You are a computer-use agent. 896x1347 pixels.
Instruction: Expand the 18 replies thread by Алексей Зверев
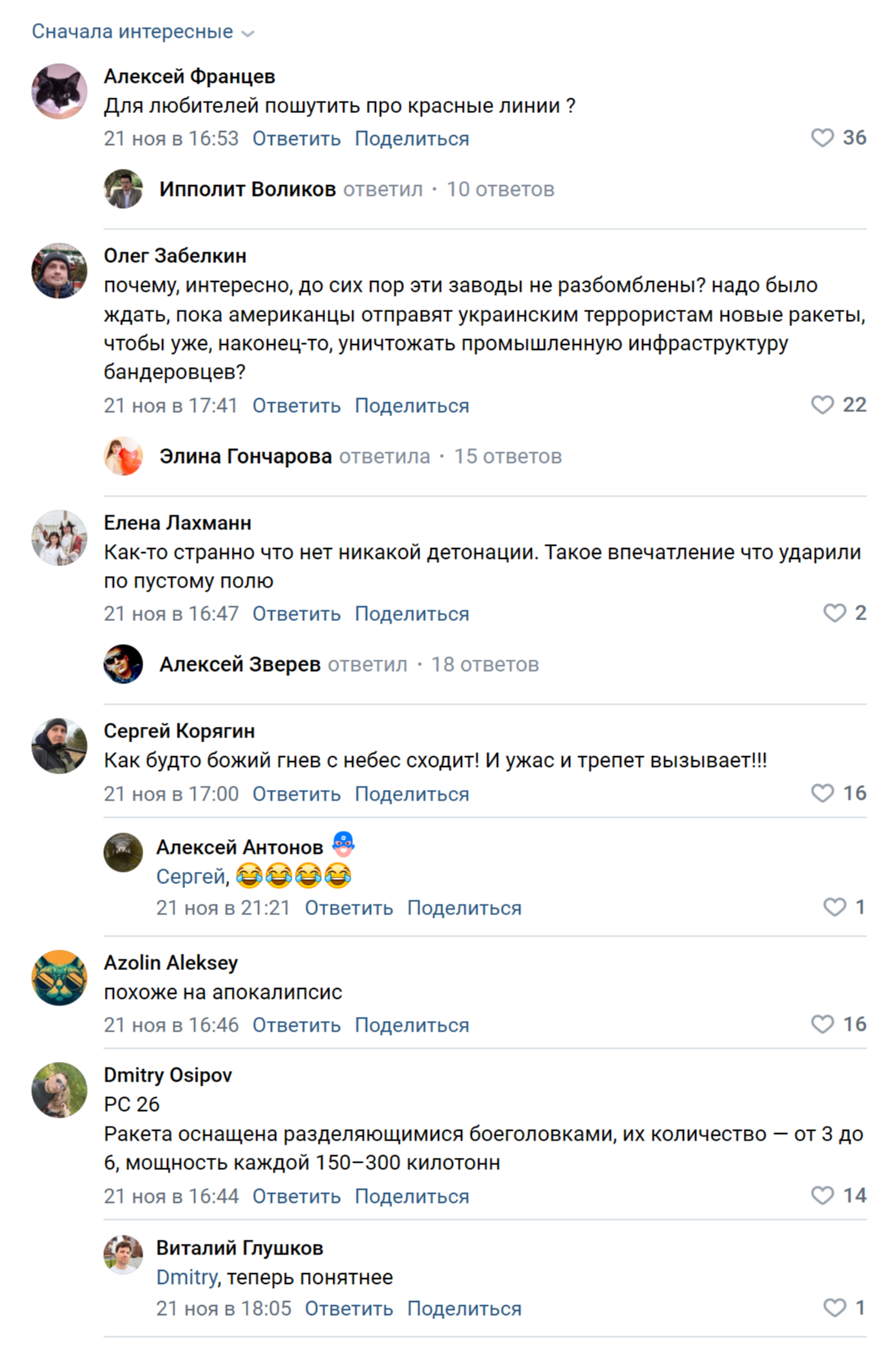(484, 664)
